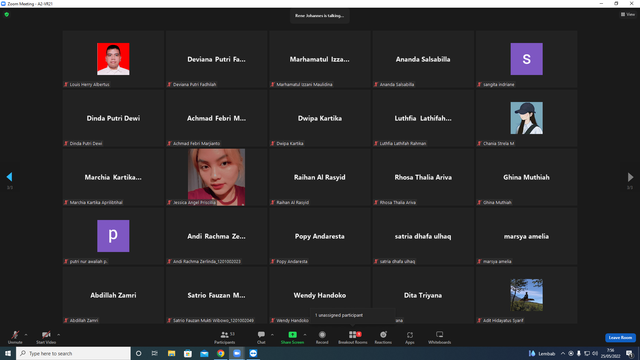Open the notification center icon
640x360 pixels.
pos(629,353)
